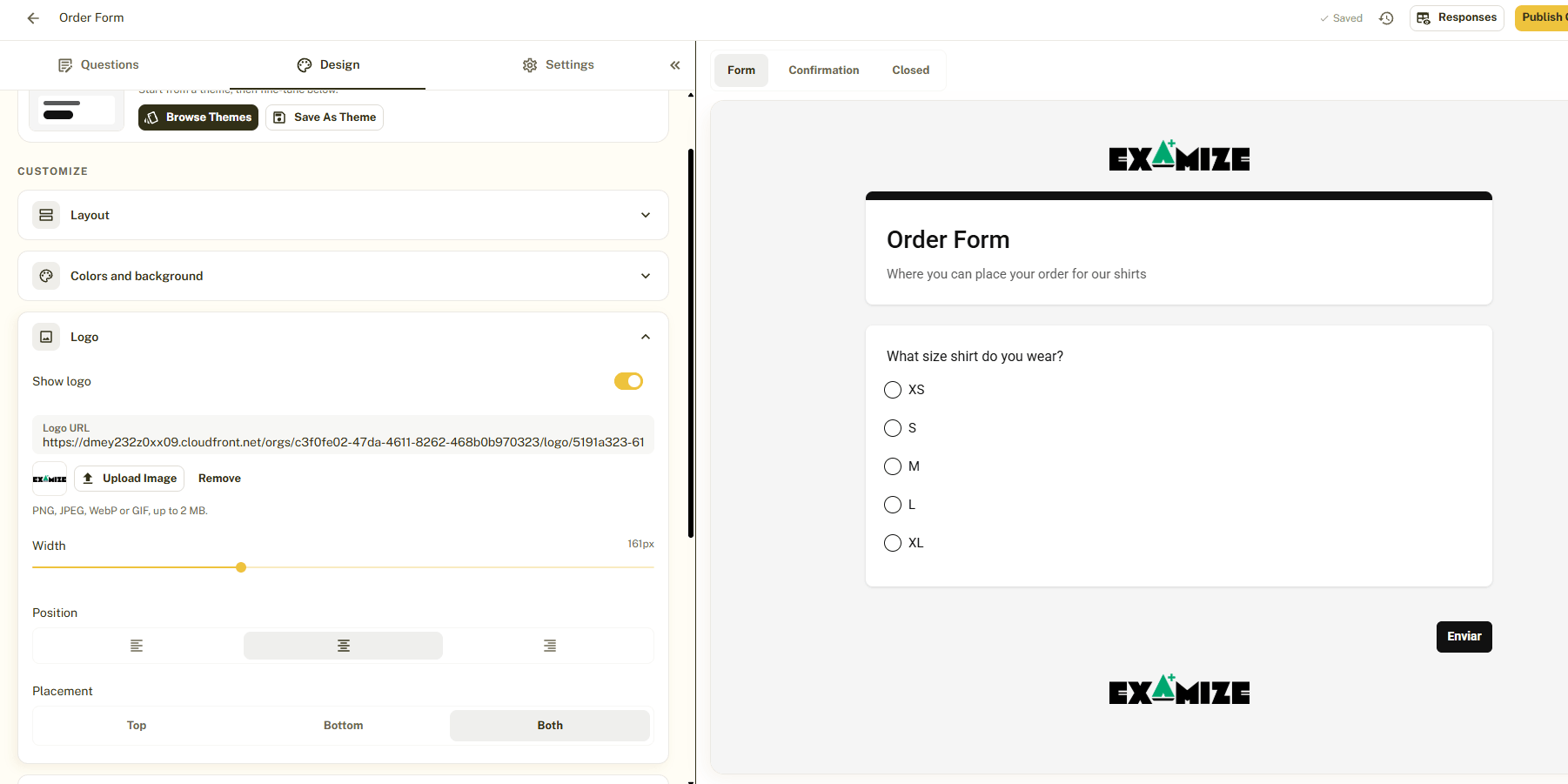
Task: Align logo position to the right
Action: click(x=550, y=646)
